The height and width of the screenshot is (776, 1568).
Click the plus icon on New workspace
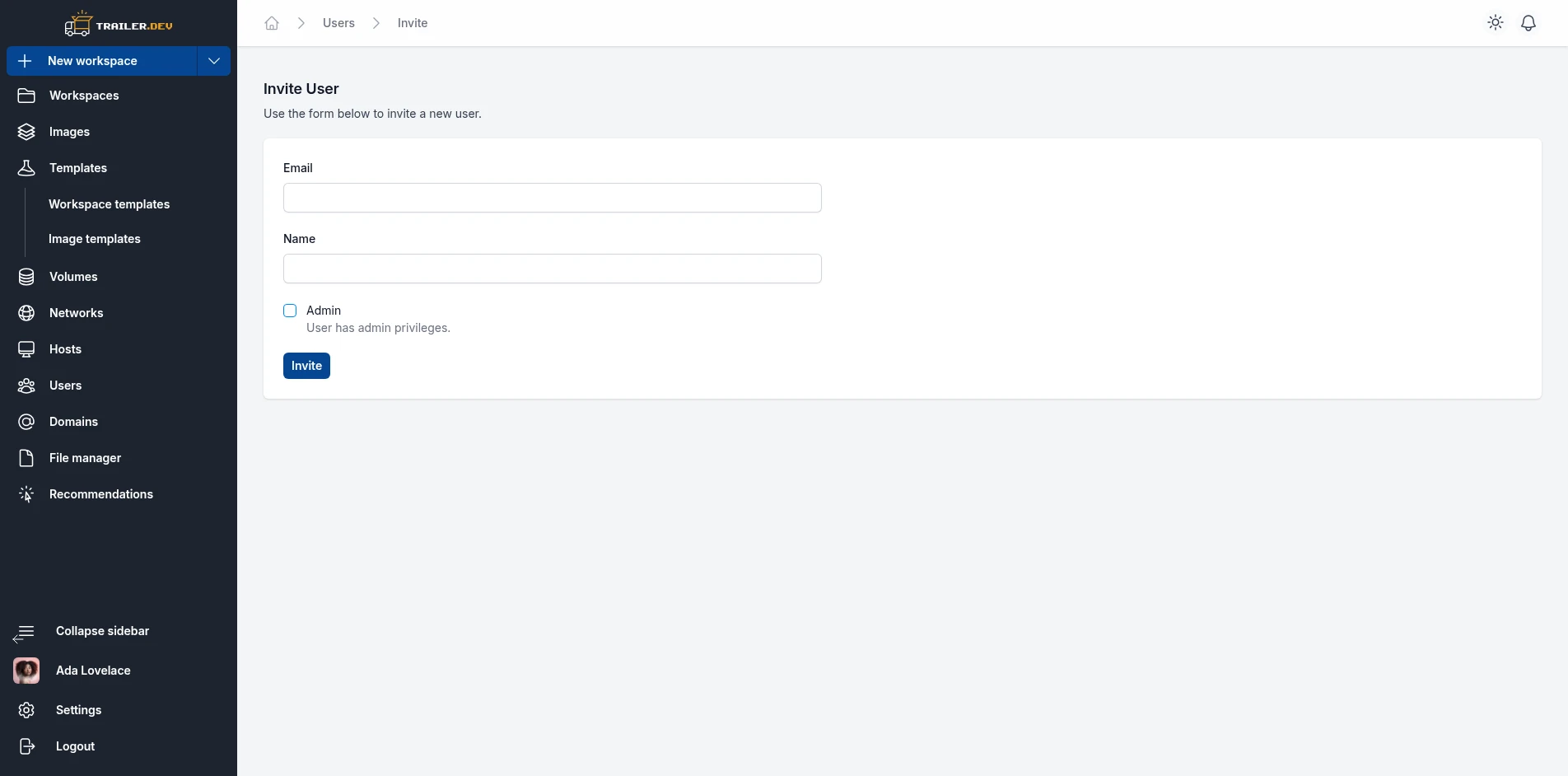[25, 61]
